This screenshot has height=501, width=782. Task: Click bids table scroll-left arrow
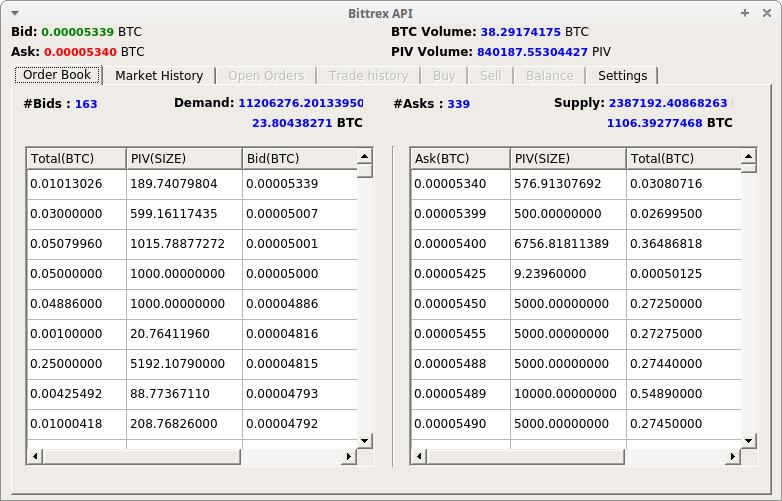pyautogui.click(x=35, y=456)
